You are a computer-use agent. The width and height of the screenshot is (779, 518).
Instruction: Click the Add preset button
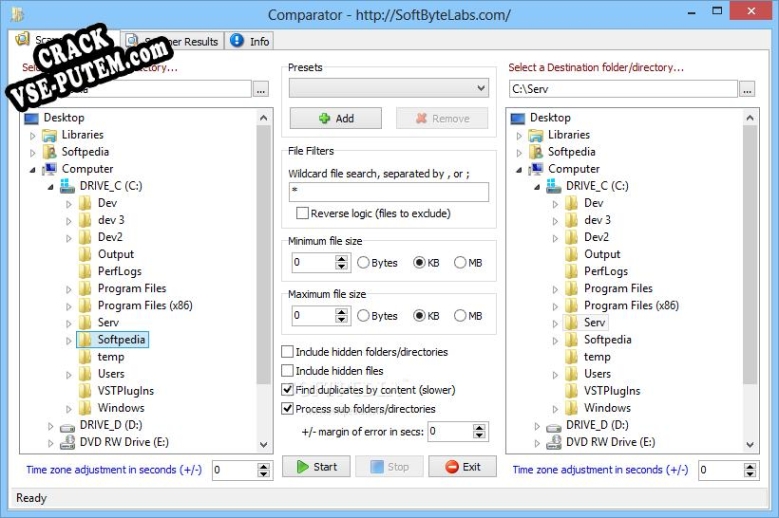(x=335, y=118)
